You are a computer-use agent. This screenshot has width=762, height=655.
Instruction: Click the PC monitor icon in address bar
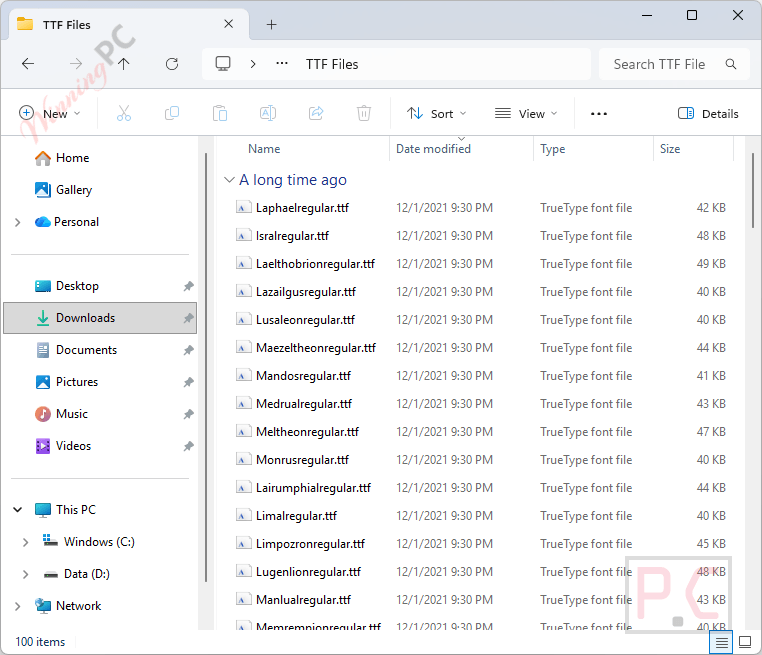(x=223, y=64)
